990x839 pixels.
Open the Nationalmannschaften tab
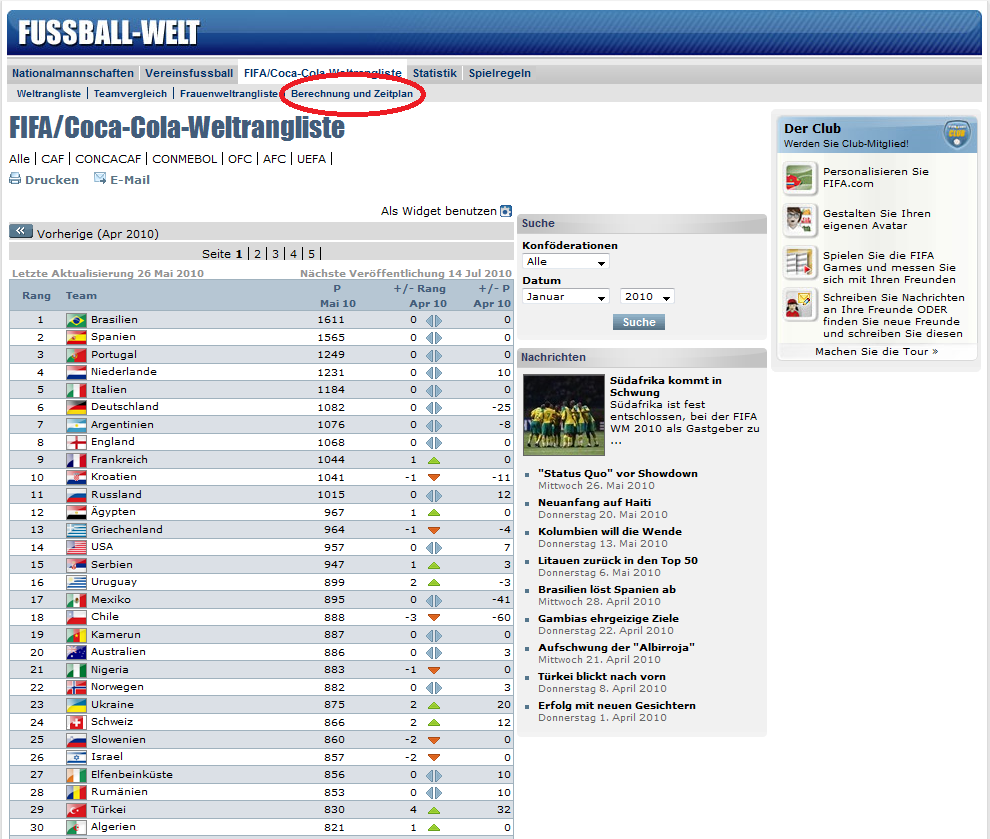pyautogui.click(x=73, y=73)
